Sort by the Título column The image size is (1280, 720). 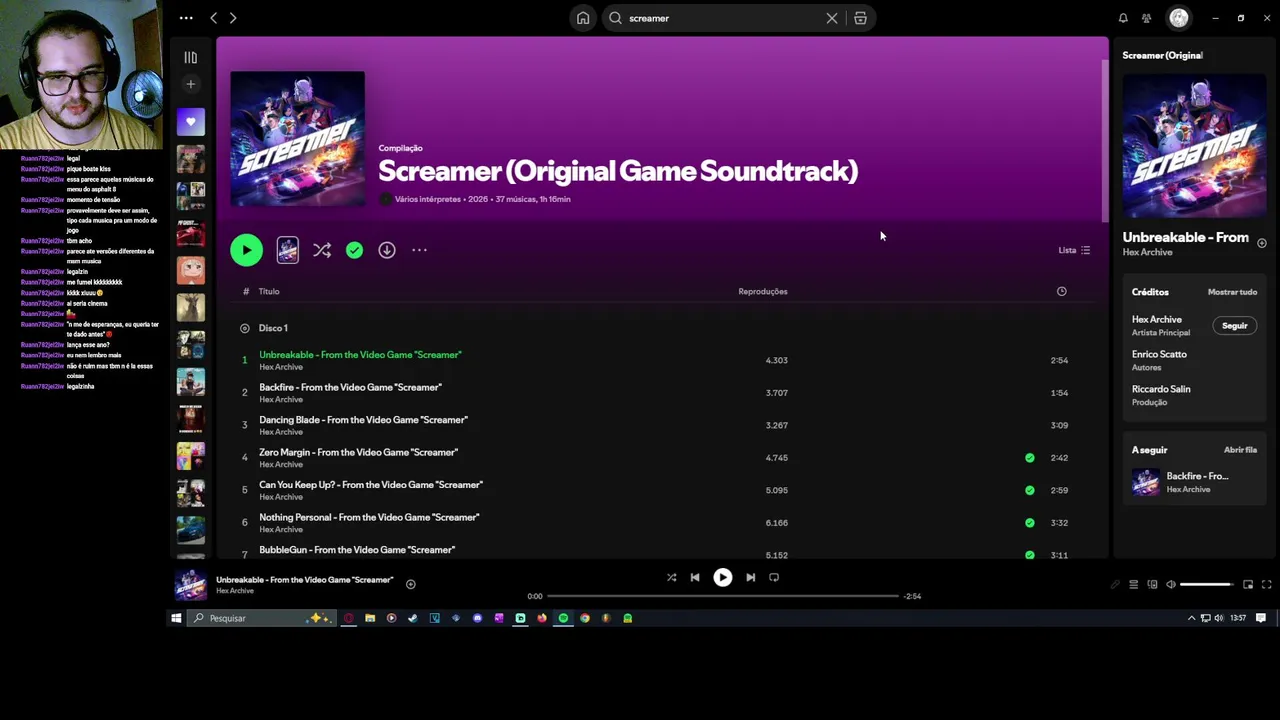tap(269, 291)
